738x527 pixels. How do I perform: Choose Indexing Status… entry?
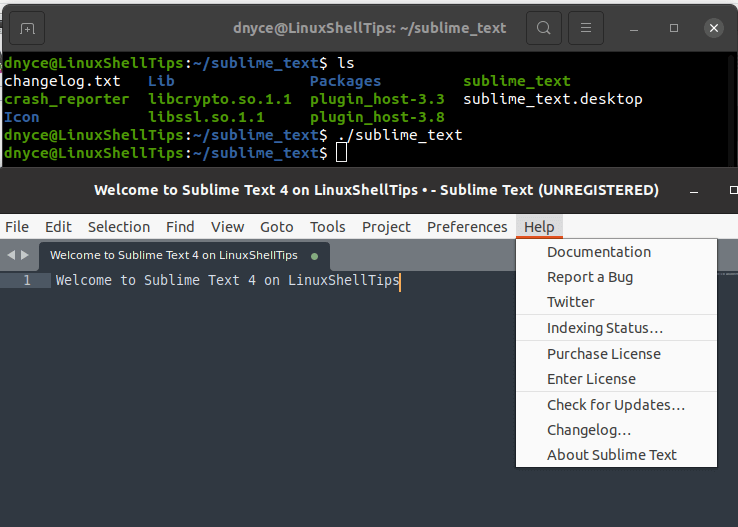coord(617,328)
